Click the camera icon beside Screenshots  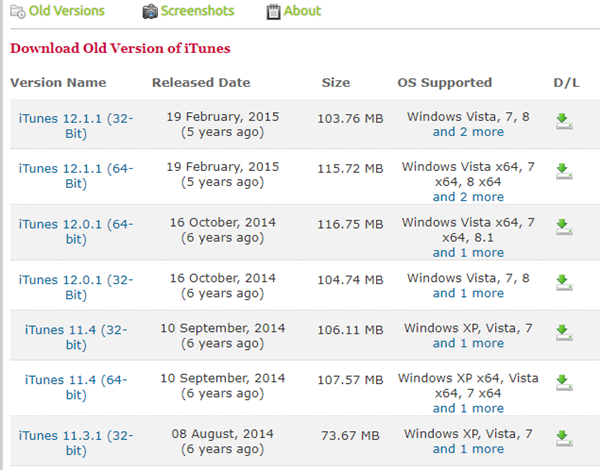click(x=150, y=11)
